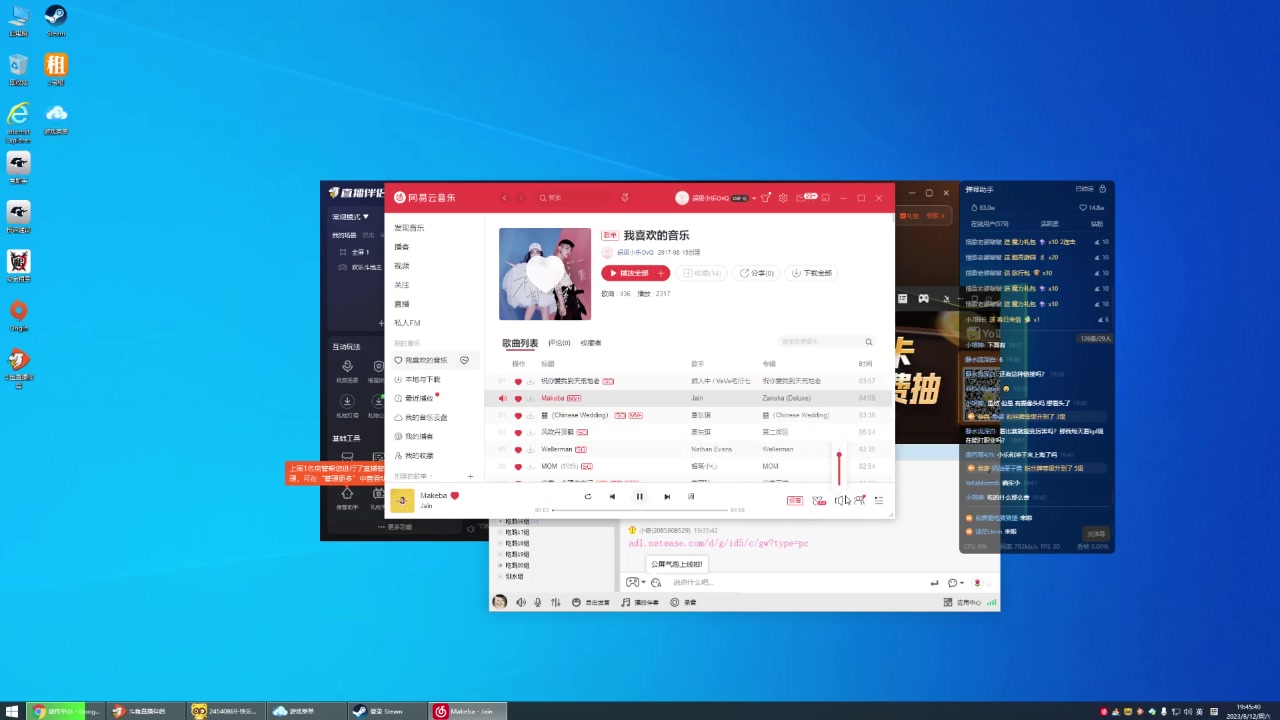Viewport: 1280px width, 720px height.
Task: Switch to the 评论(0) tab
Action: click(x=559, y=343)
